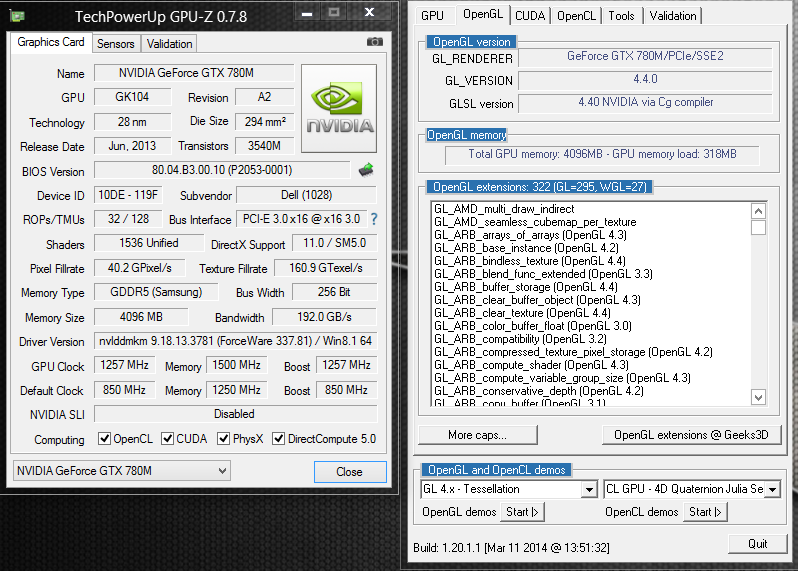Click the Close button in GPU-Z

pyautogui.click(x=350, y=472)
